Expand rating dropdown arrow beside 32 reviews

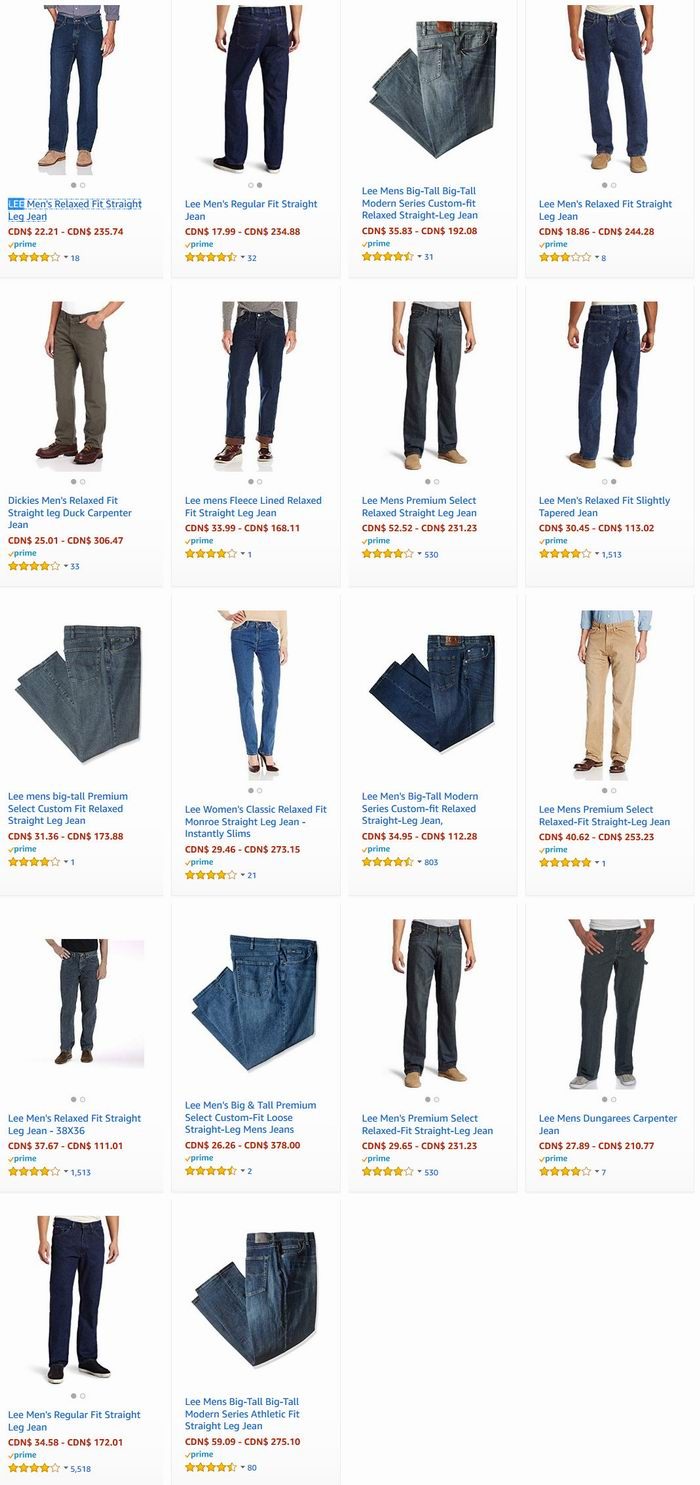click(x=243, y=258)
